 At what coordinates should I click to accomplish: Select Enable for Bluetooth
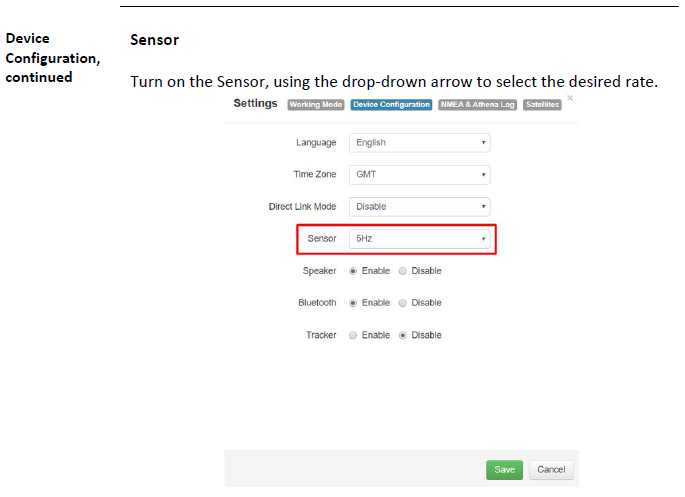pyautogui.click(x=353, y=303)
